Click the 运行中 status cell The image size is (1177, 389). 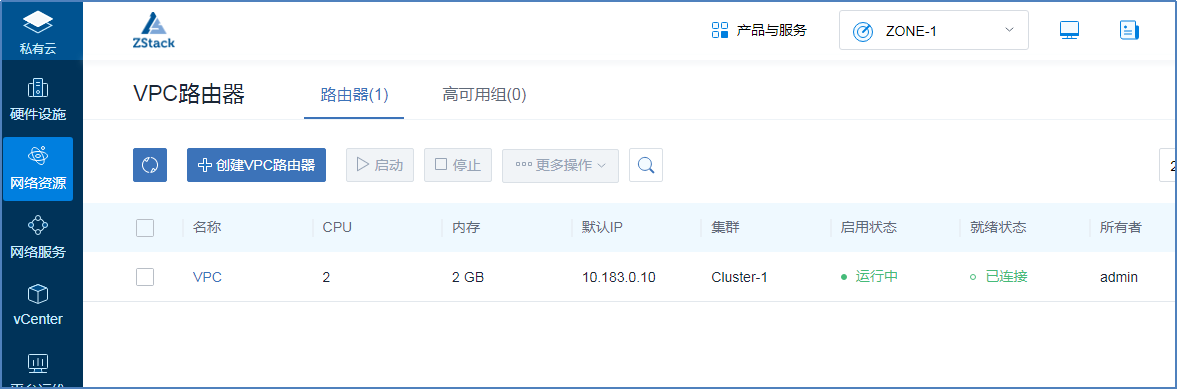pyautogui.click(x=869, y=277)
